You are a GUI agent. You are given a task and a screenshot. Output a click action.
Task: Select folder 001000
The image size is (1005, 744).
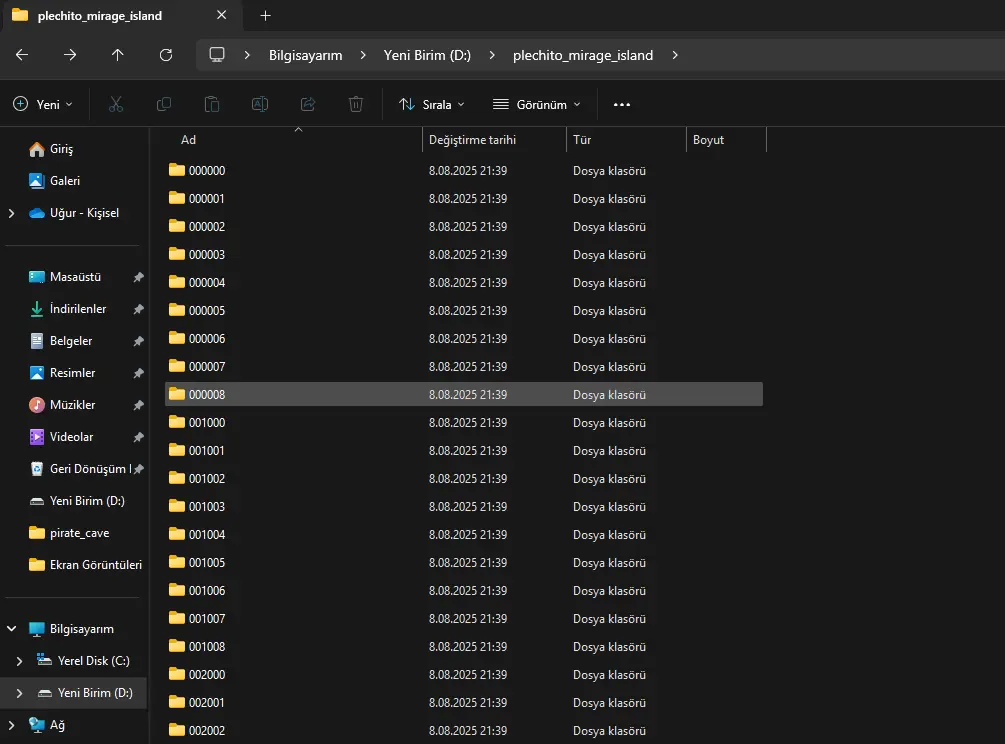coord(464,422)
